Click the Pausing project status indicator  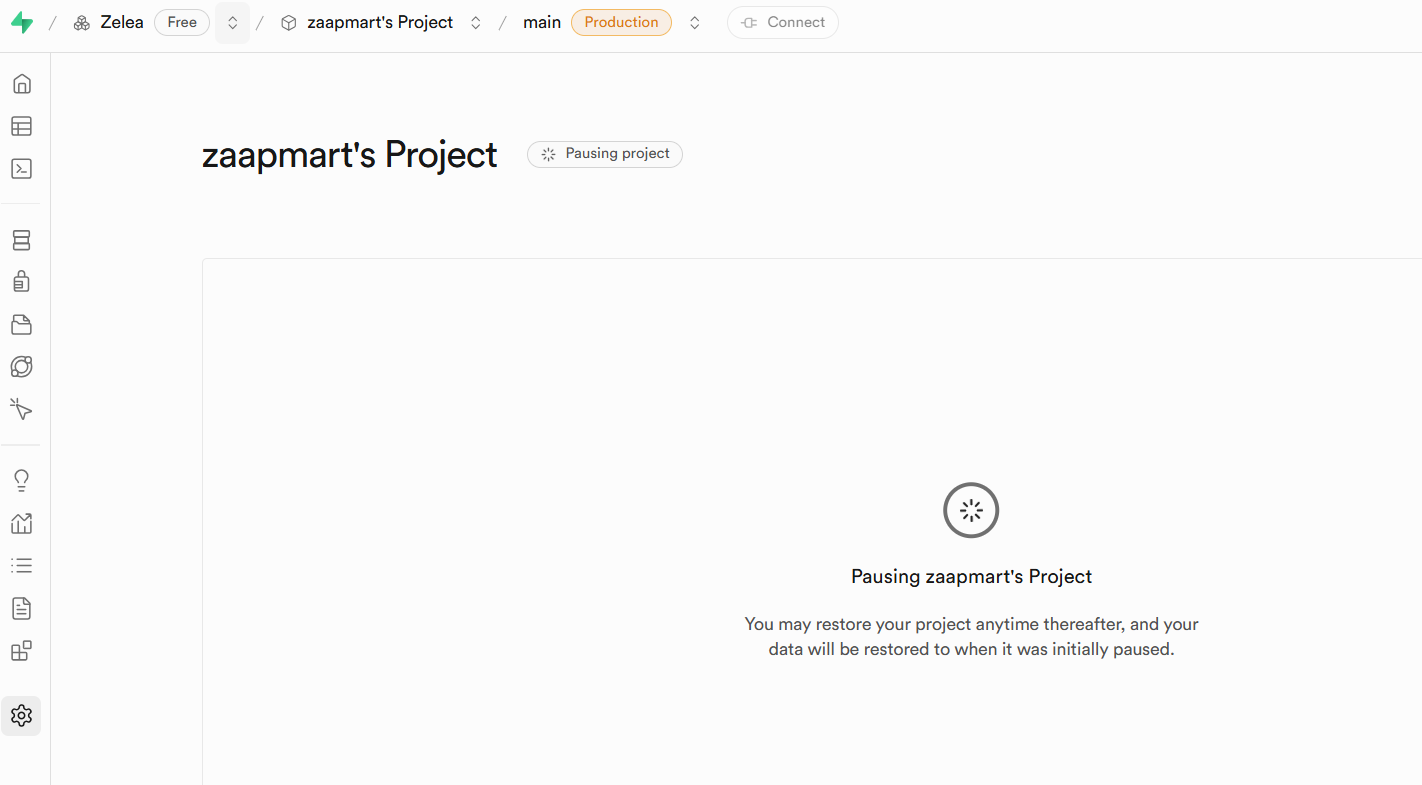tap(604, 154)
